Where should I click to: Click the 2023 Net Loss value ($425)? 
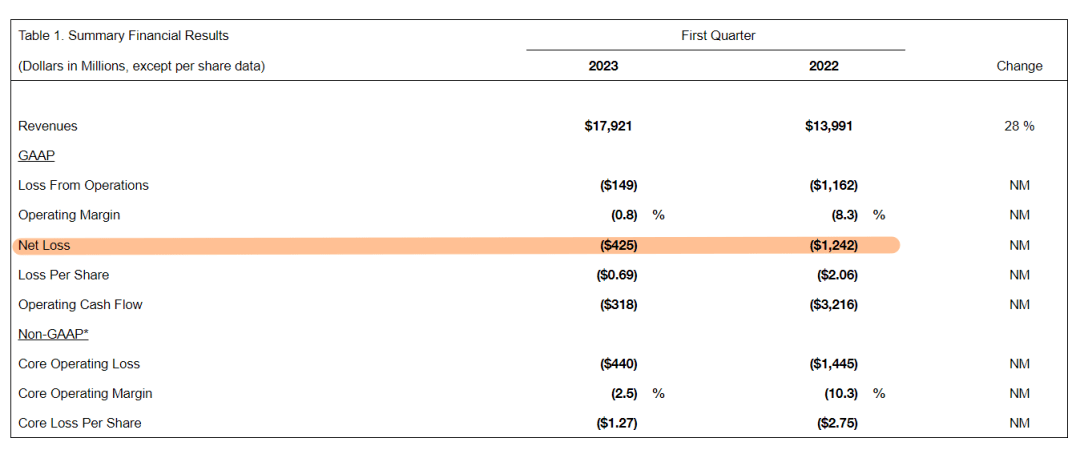click(x=617, y=245)
